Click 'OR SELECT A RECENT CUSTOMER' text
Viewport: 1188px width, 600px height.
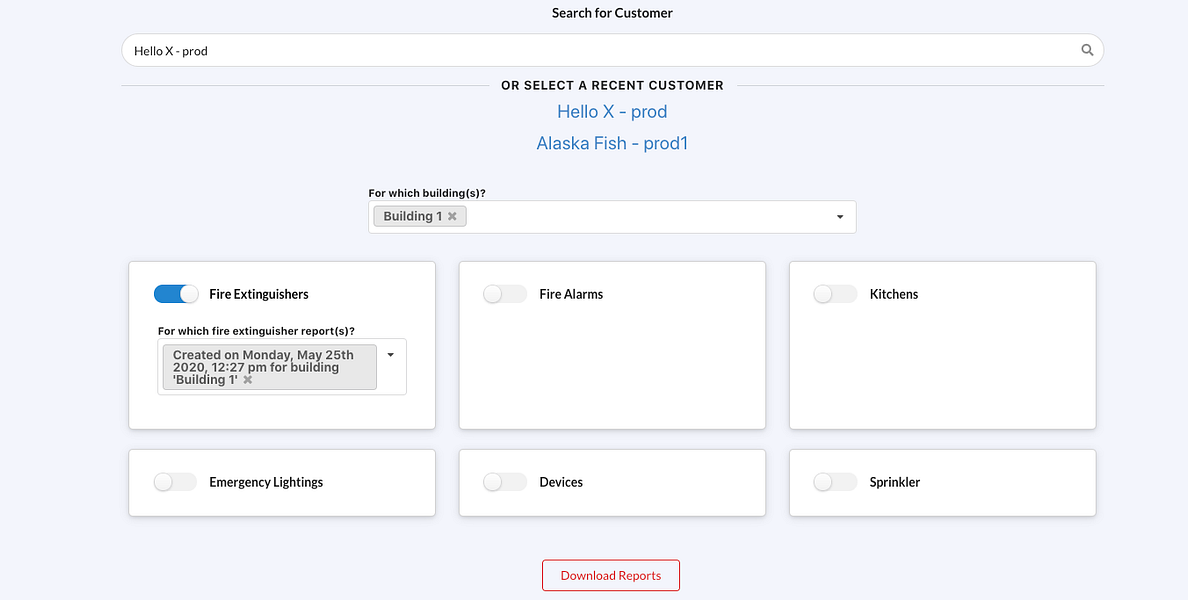click(612, 86)
